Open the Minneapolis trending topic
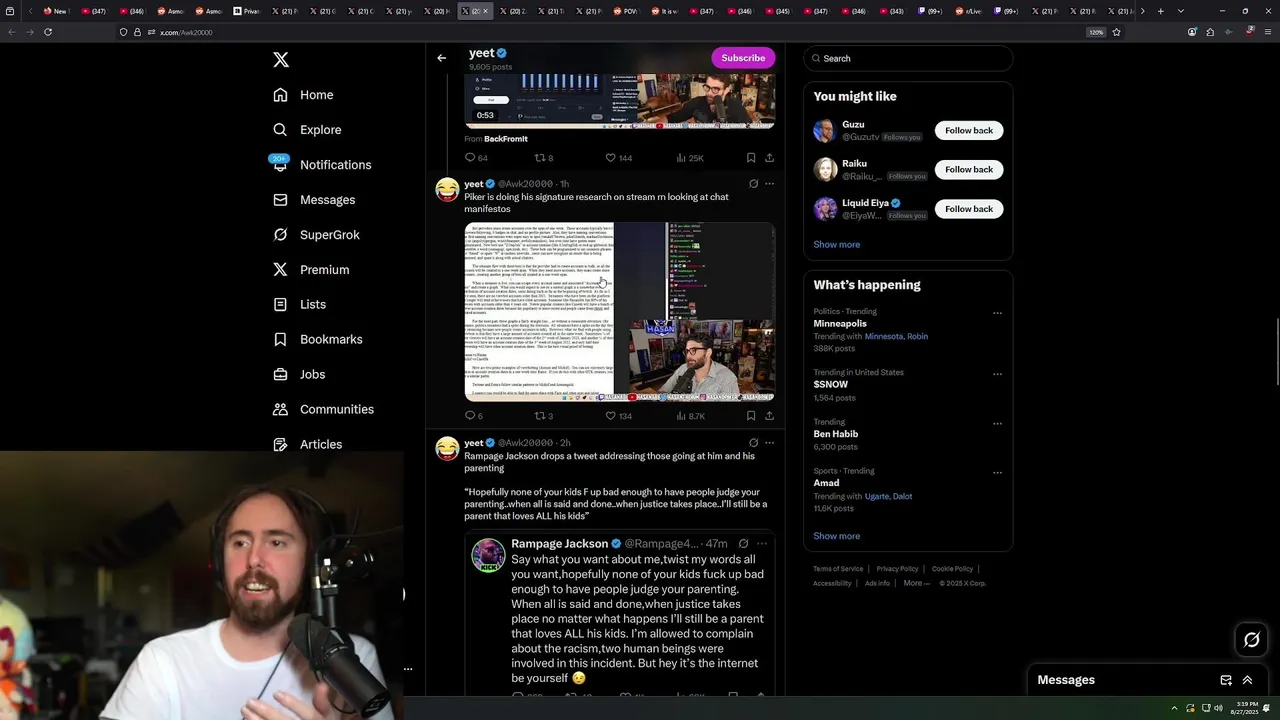The height and width of the screenshot is (720, 1280). click(840, 324)
